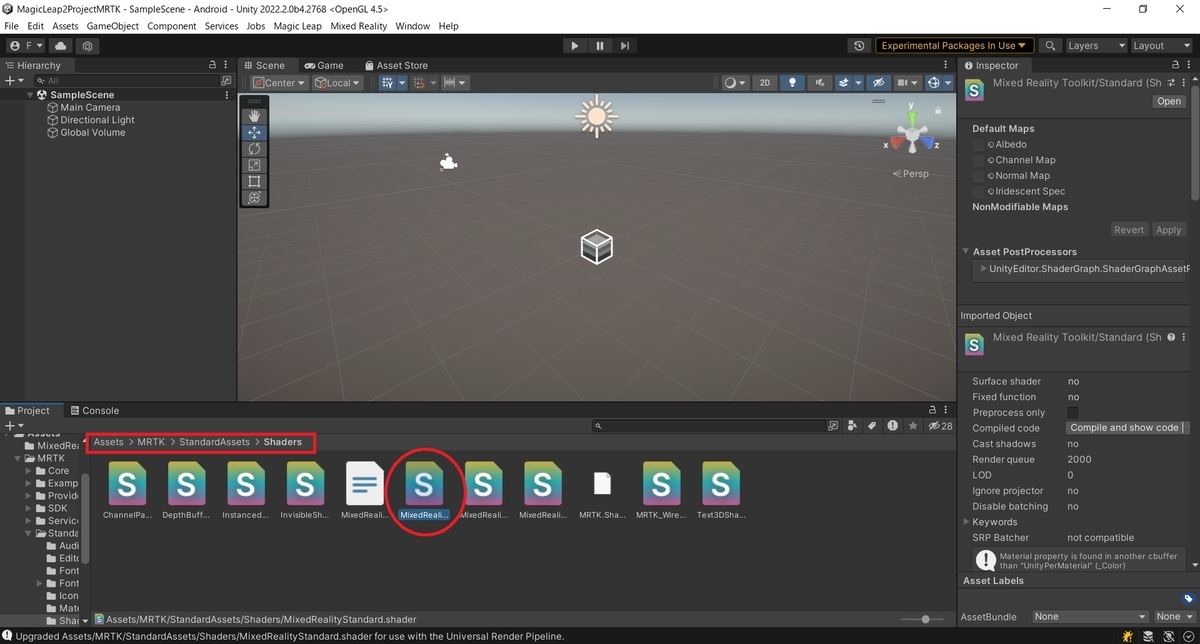Switch to the Game tab
Image resolution: width=1200 pixels, height=644 pixels.
(x=323, y=65)
